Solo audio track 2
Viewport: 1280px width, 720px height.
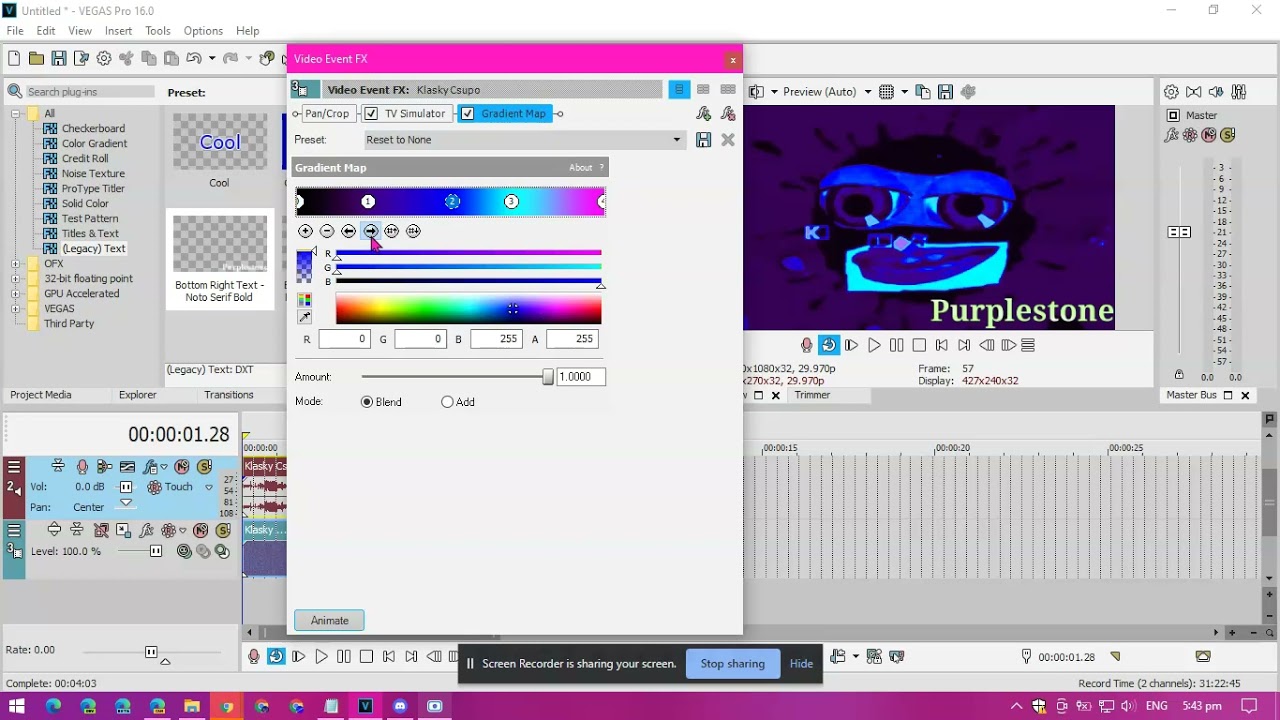pyautogui.click(x=204, y=467)
